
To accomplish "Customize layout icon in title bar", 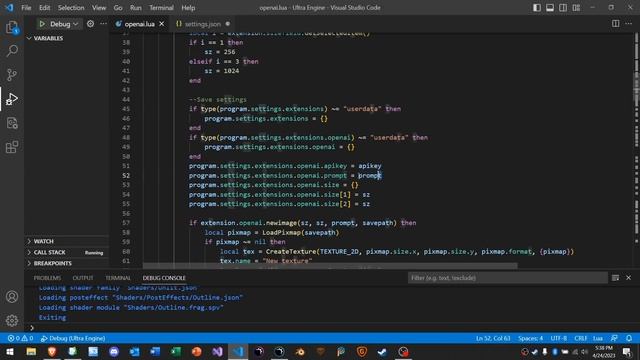I will 576,8.
